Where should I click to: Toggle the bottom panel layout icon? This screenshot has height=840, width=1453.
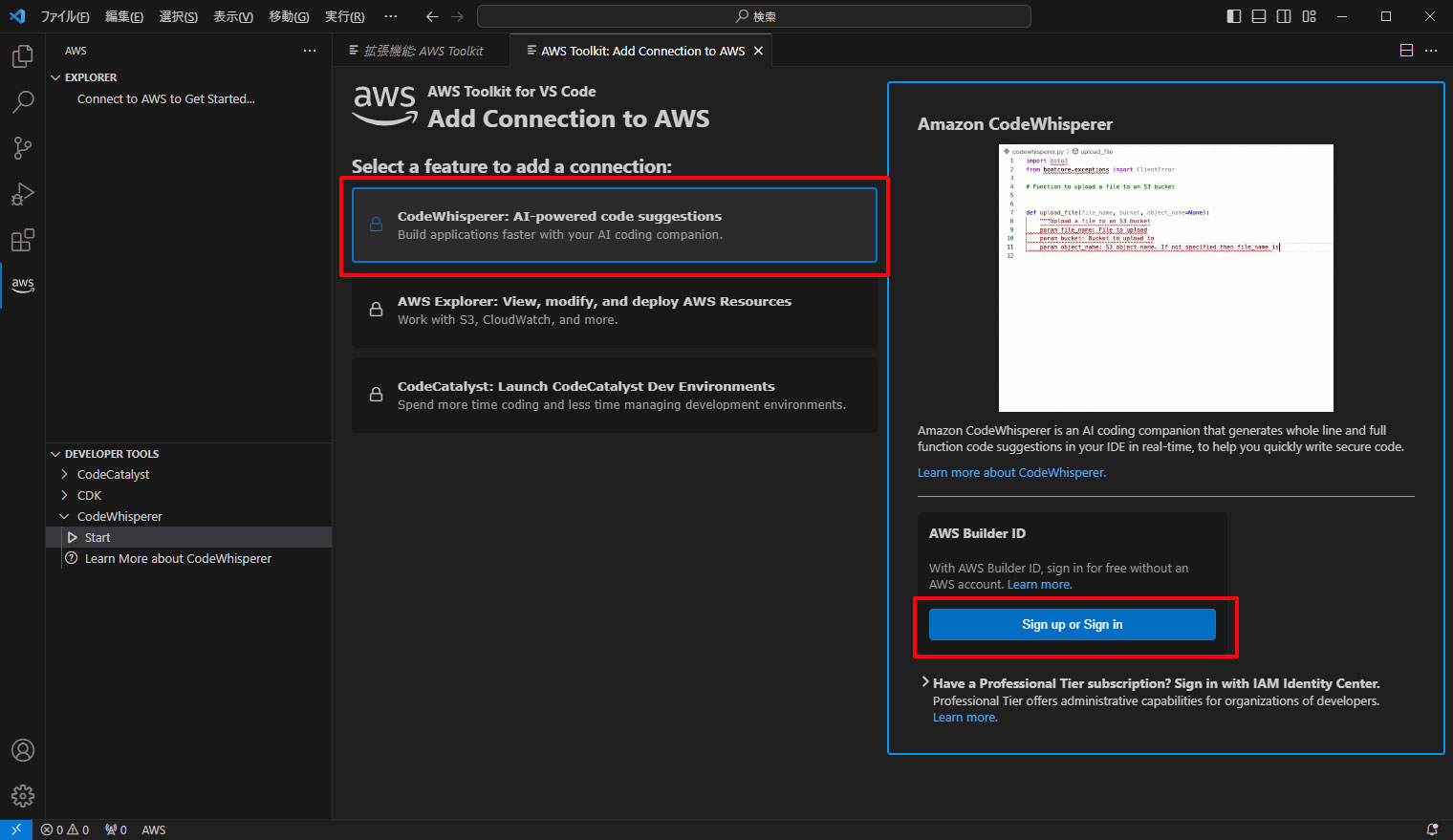[1259, 16]
